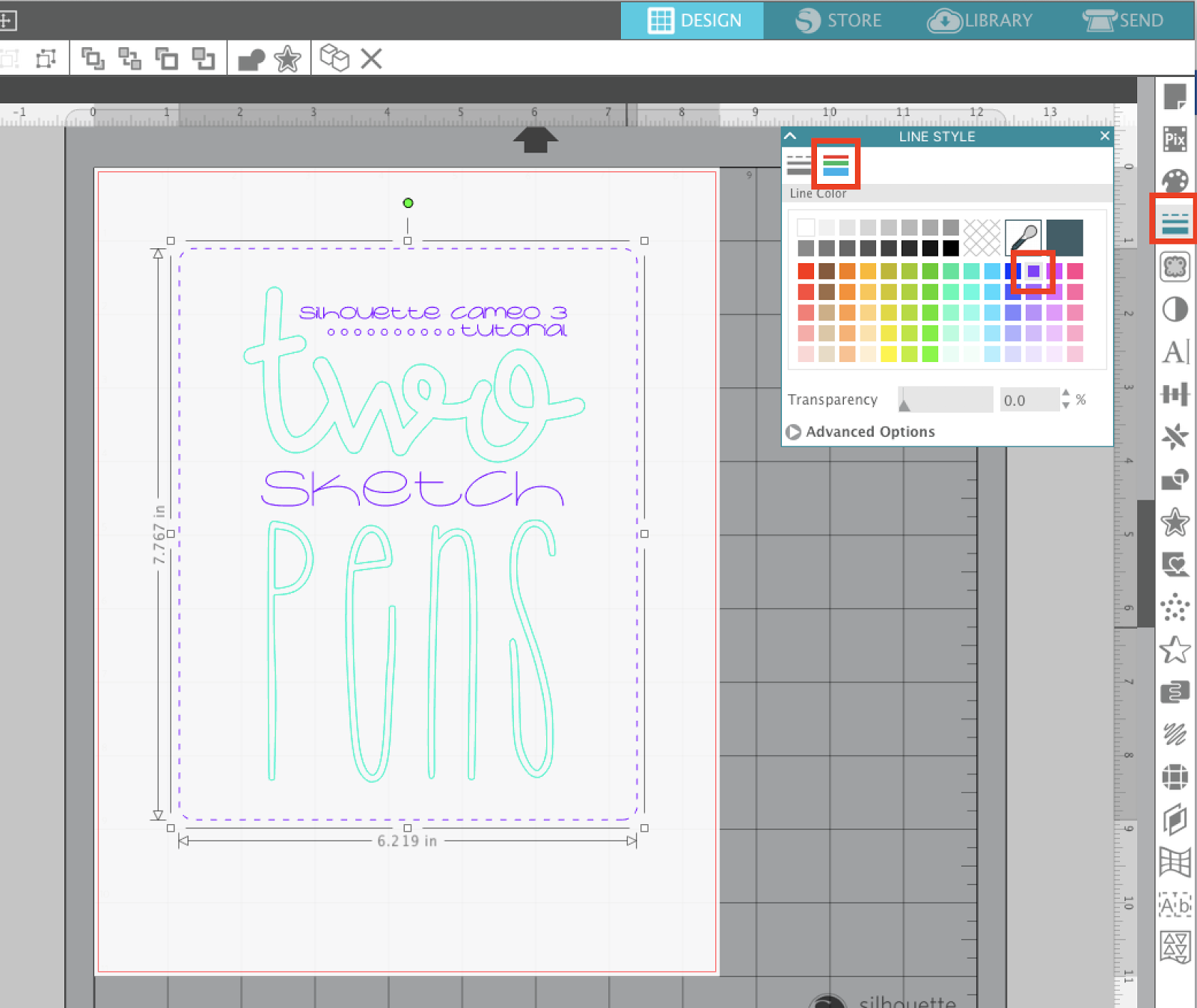
Task: Open the LIBRARY tab
Action: coord(980,20)
